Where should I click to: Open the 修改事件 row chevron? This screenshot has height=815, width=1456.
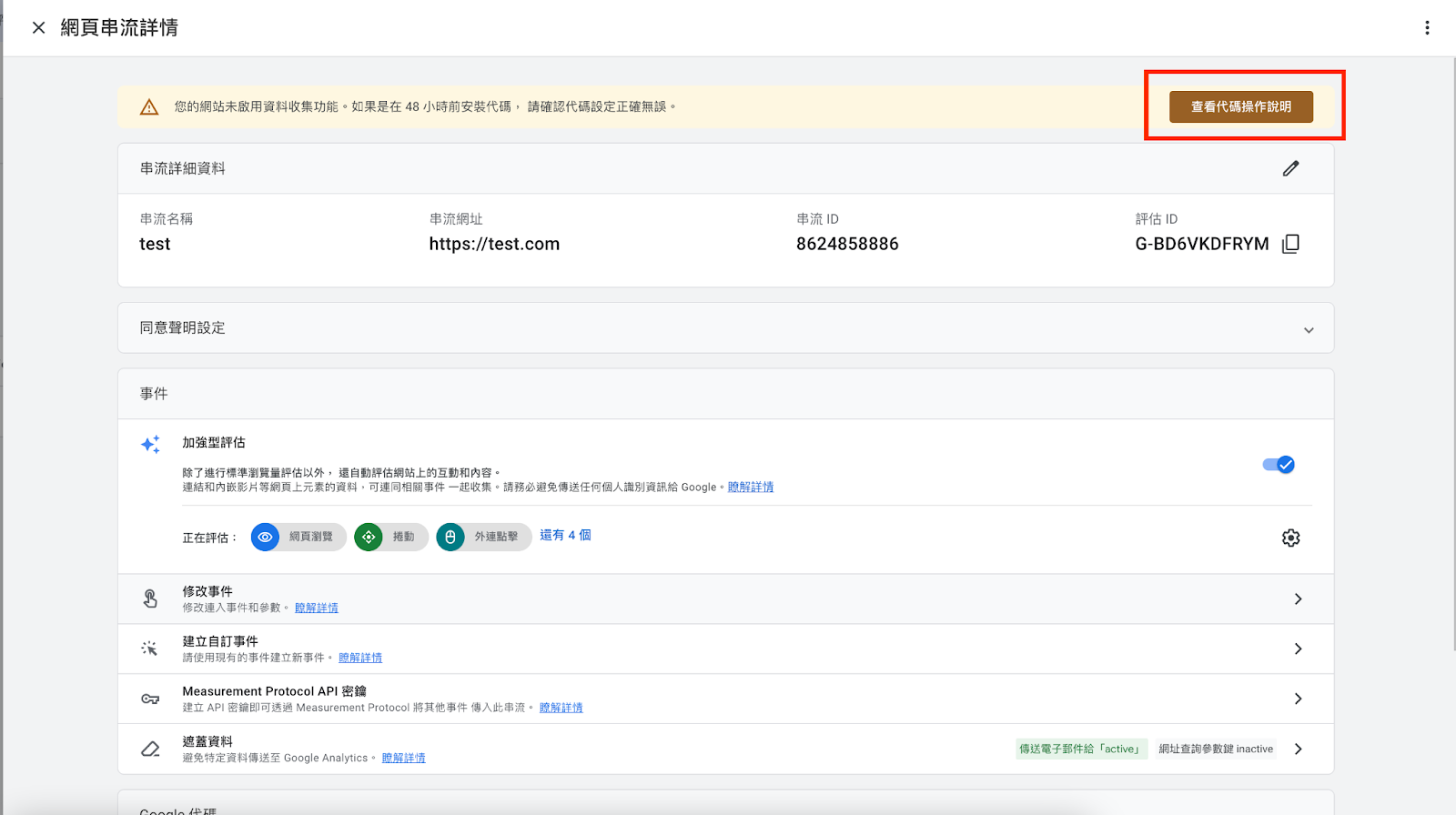coord(1298,599)
